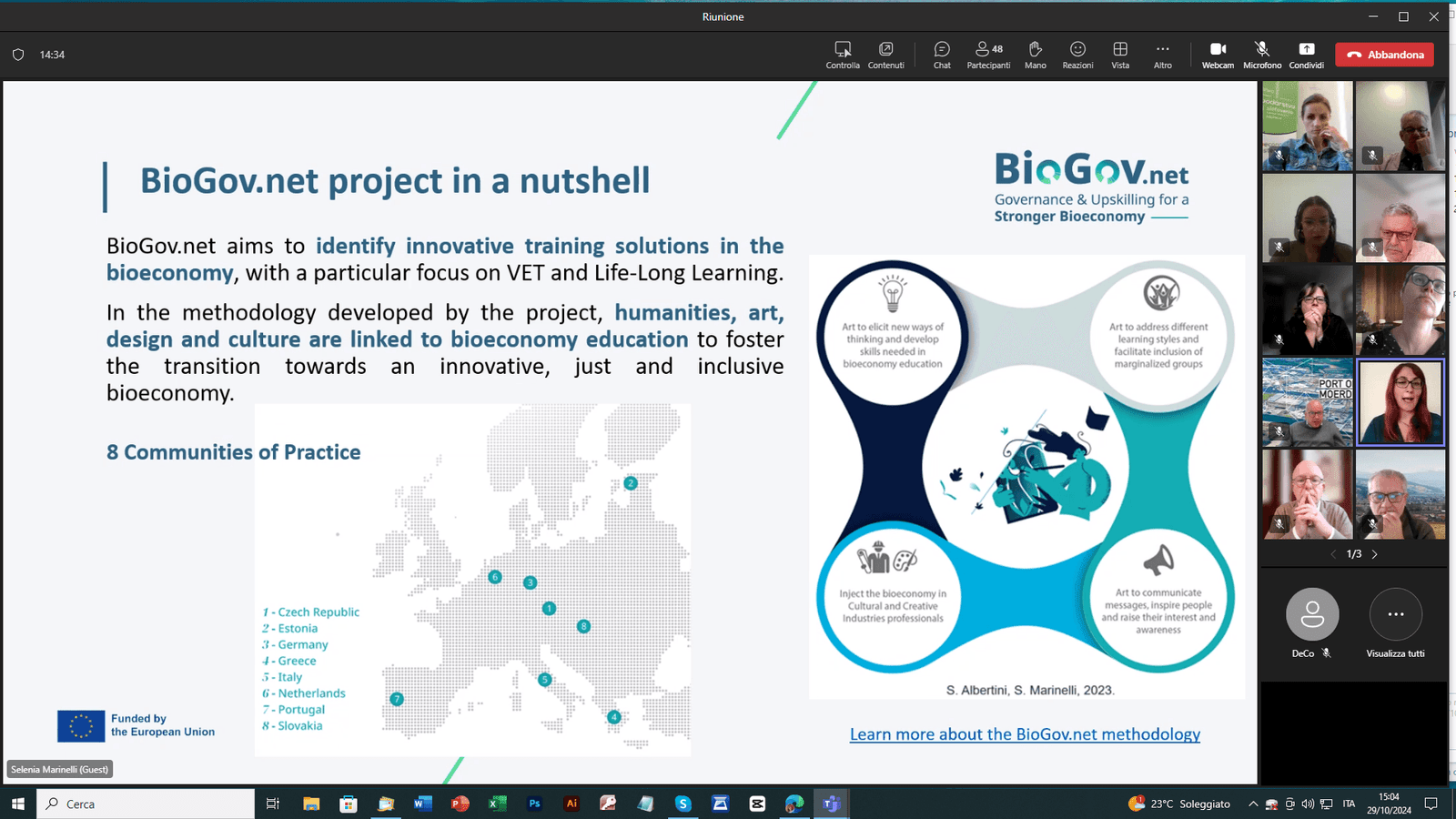
Task: Click the Selenia Marinelli (Guest) presenter label
Action: pos(60,770)
